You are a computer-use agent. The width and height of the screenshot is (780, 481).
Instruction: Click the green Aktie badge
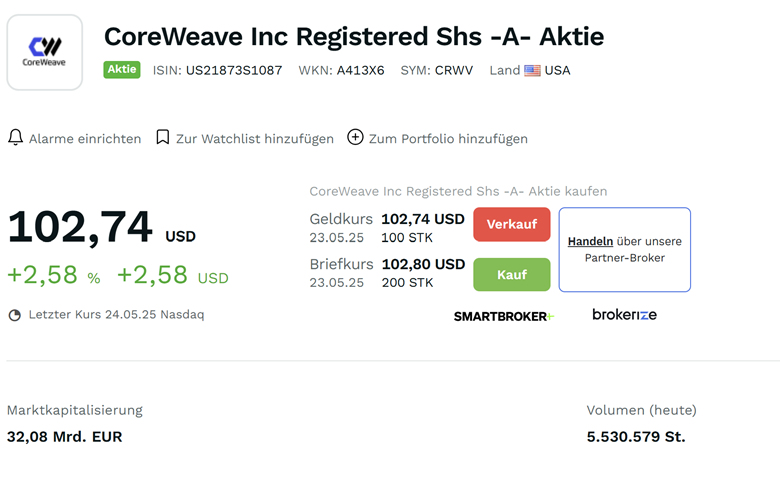click(122, 70)
